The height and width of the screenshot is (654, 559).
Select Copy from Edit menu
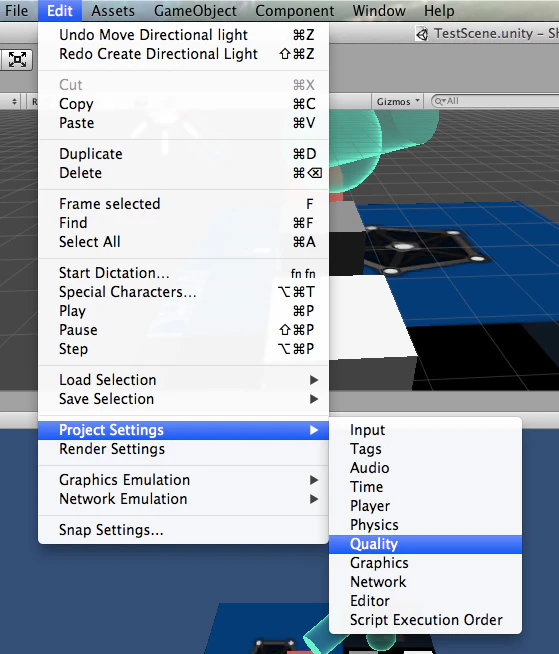pyautogui.click(x=184, y=104)
